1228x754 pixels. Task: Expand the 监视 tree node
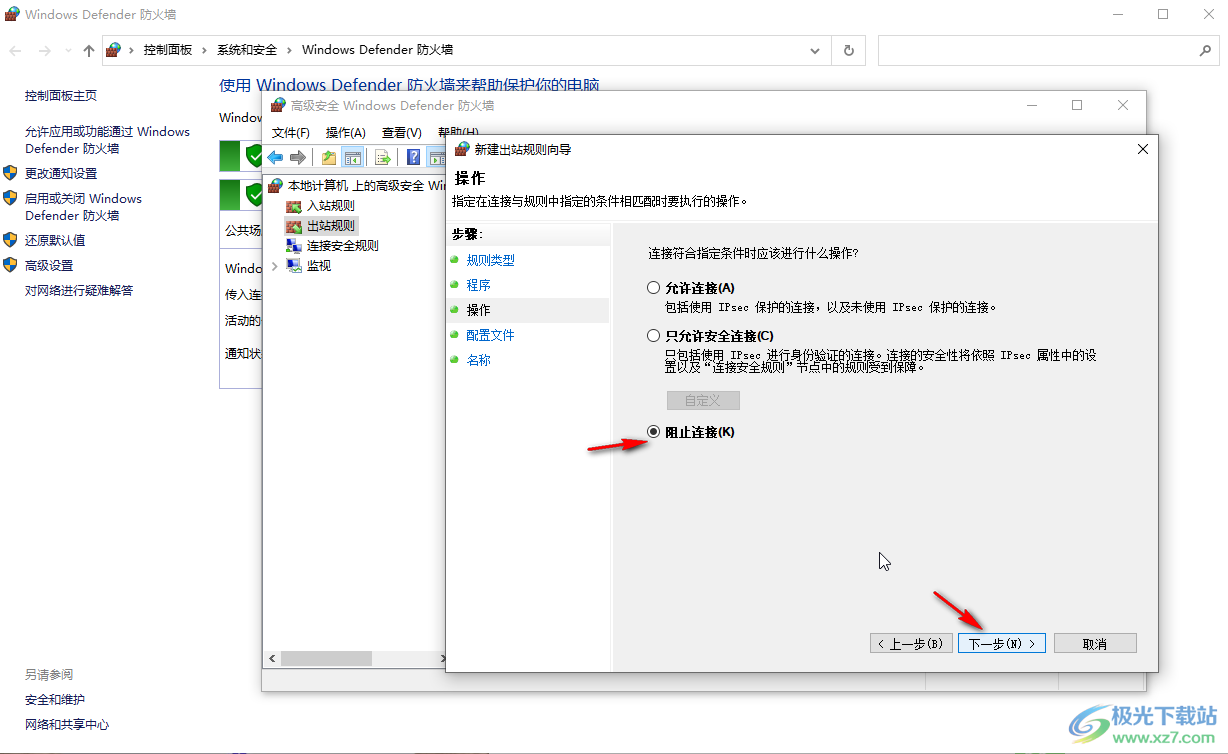[x=275, y=266]
